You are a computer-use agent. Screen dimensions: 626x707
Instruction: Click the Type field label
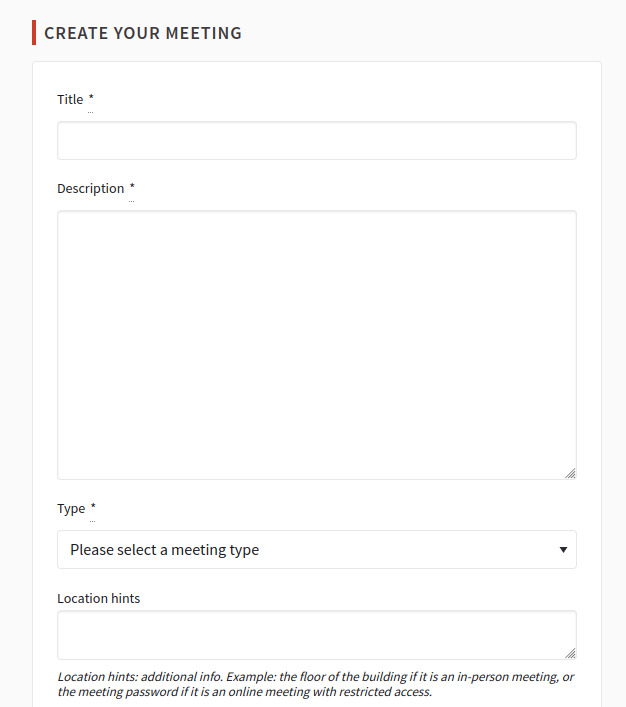click(x=71, y=509)
